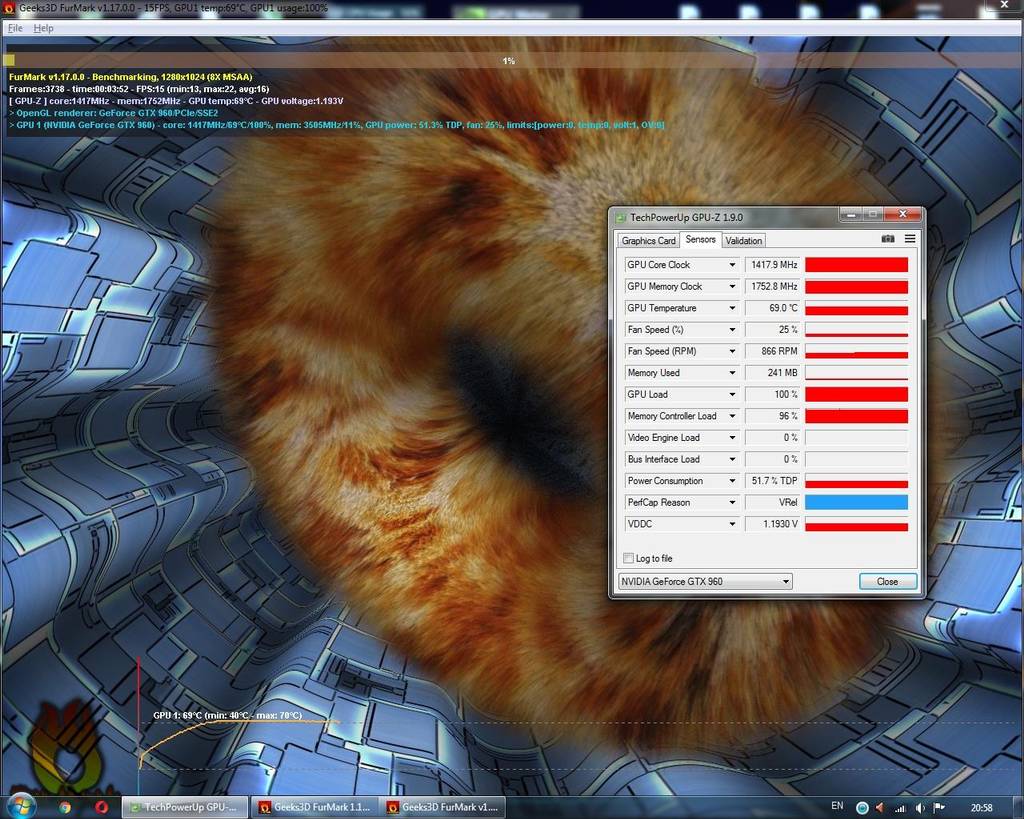The width and height of the screenshot is (1024, 819).
Task: Enable the Log to file checkbox
Action: [628, 558]
